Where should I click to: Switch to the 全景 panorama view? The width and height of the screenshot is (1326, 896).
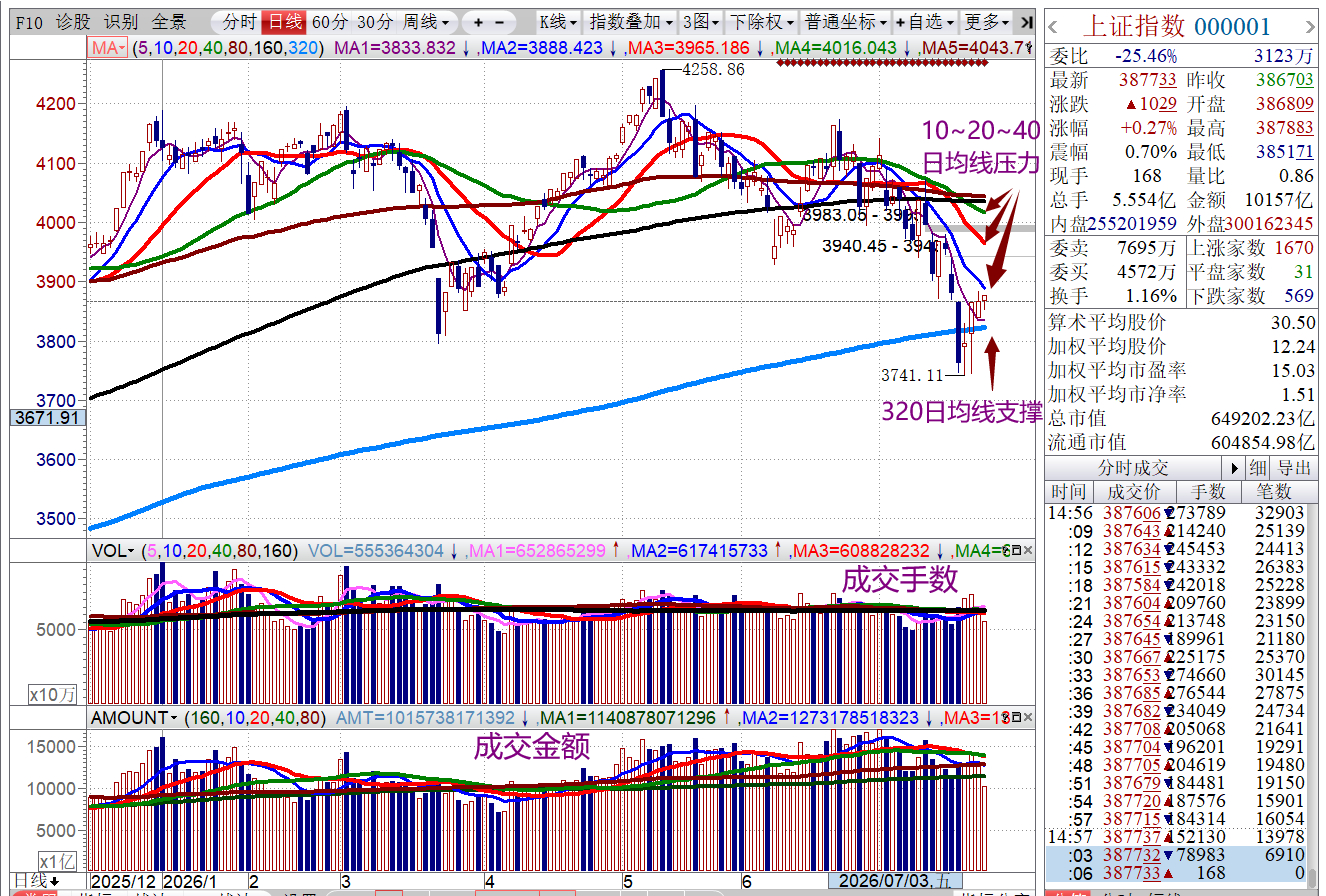pyautogui.click(x=169, y=21)
